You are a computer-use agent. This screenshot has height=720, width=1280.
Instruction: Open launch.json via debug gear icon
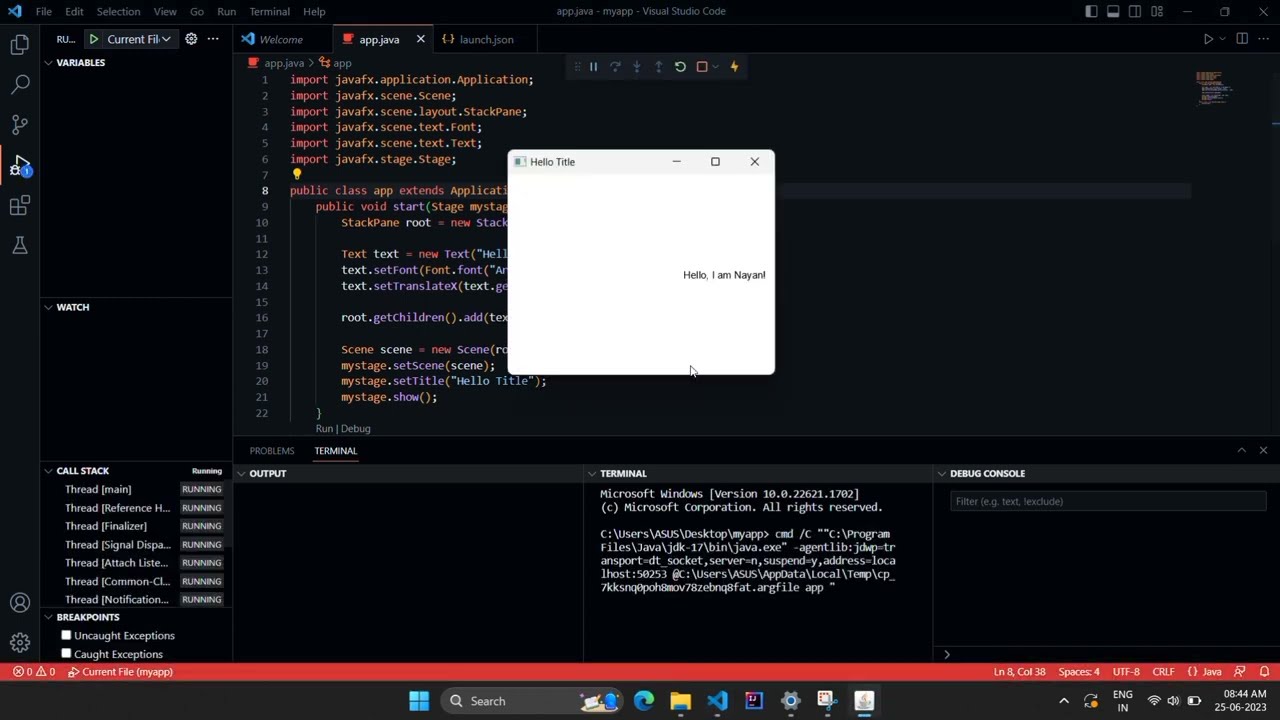[191, 39]
